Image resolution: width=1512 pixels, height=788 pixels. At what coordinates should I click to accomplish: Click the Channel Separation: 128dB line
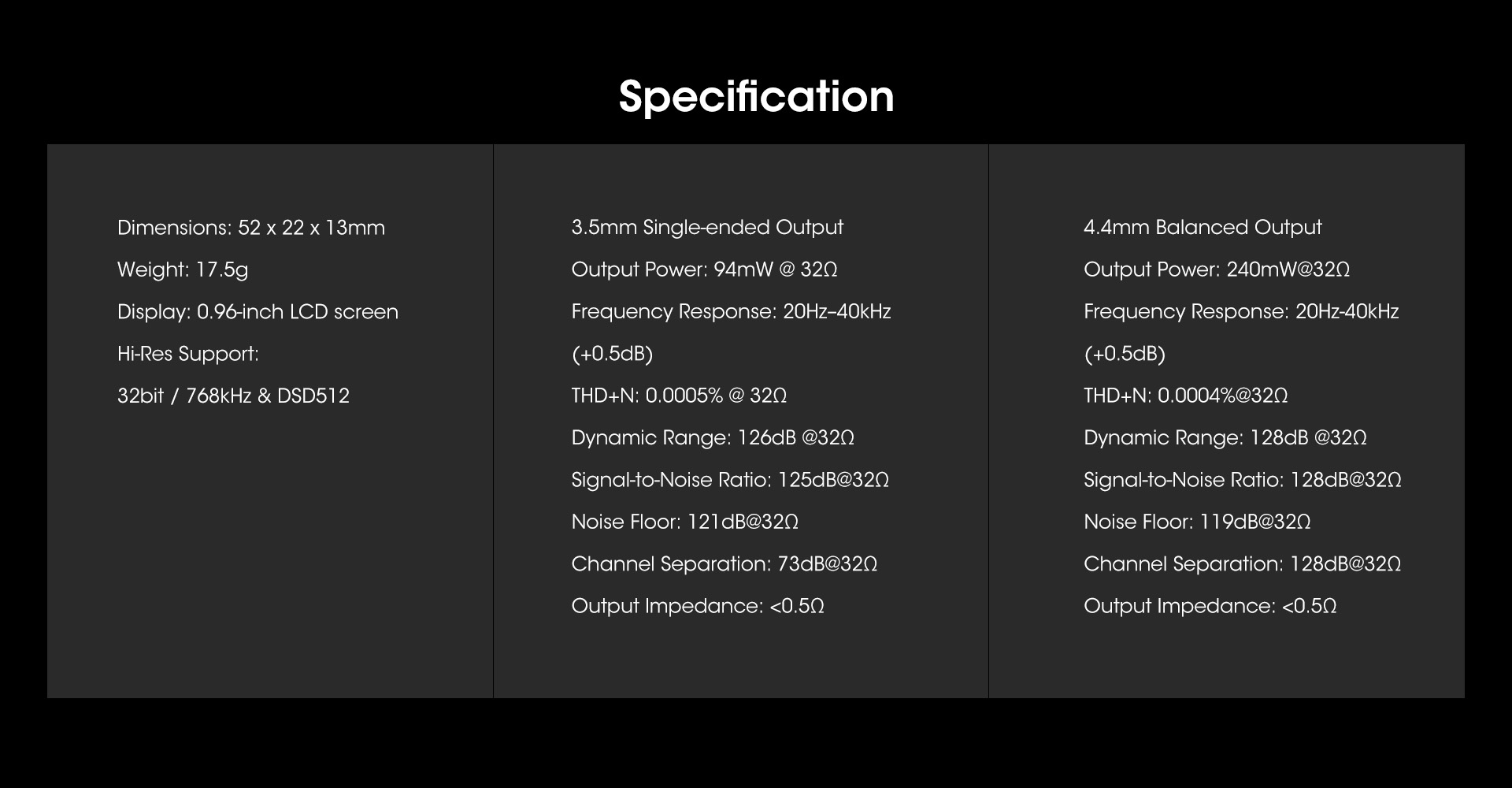[x=1242, y=564]
